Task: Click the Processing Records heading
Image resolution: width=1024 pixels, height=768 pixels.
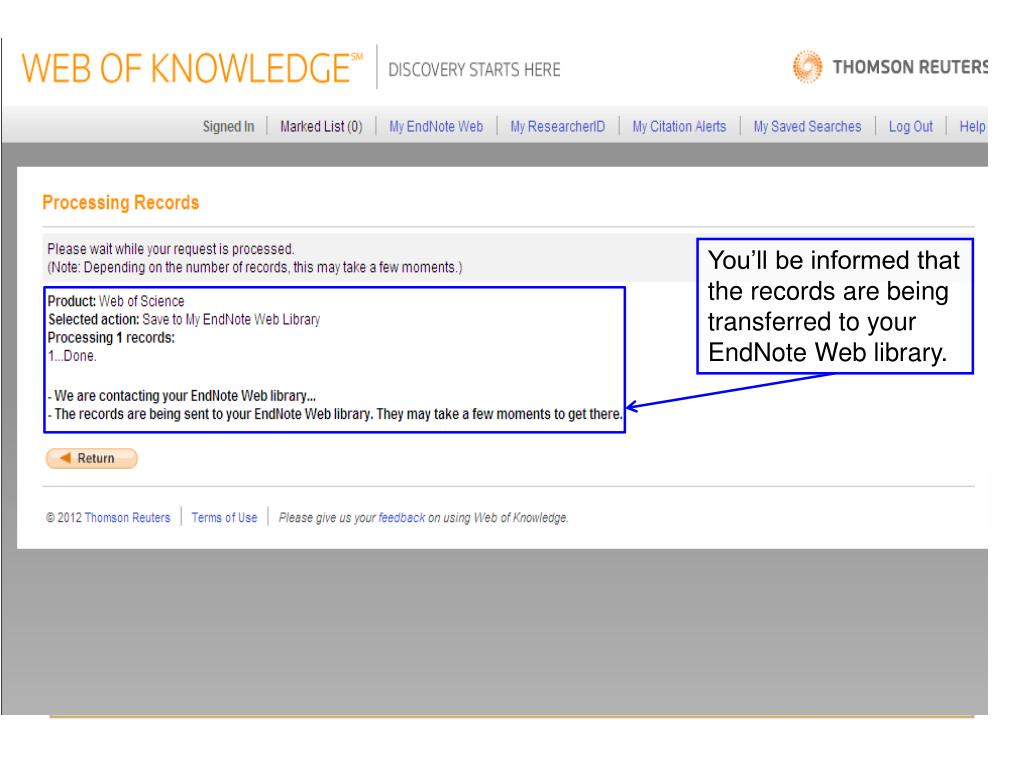Action: click(x=120, y=202)
